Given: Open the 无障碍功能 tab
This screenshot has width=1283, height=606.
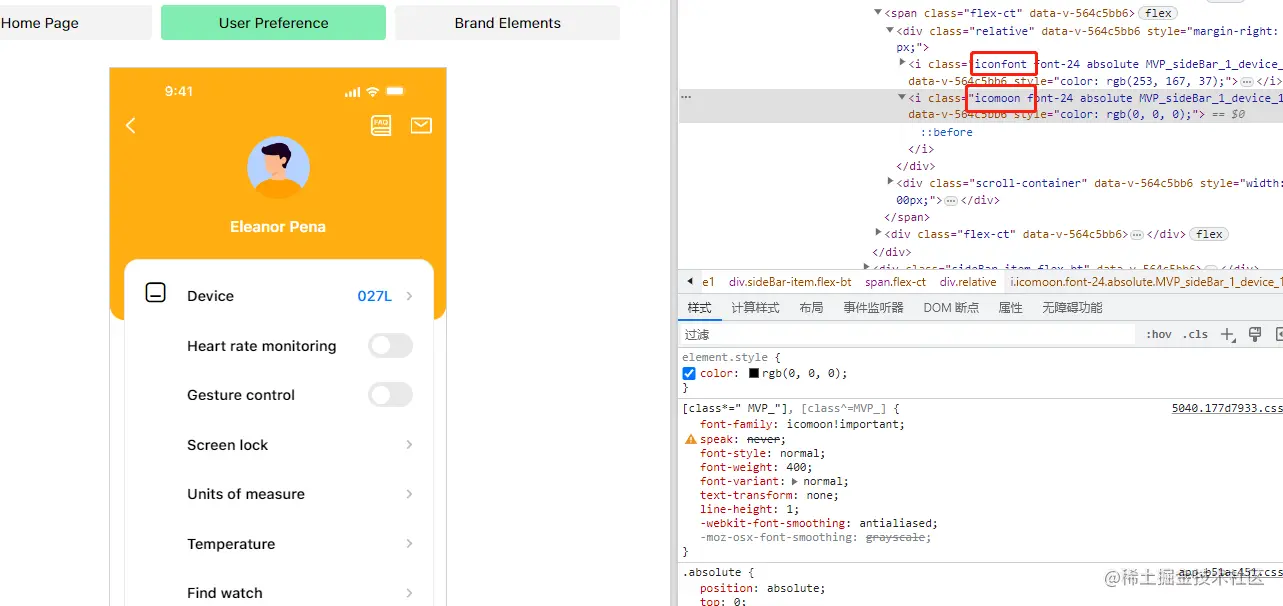Looking at the screenshot, I should tap(1072, 308).
